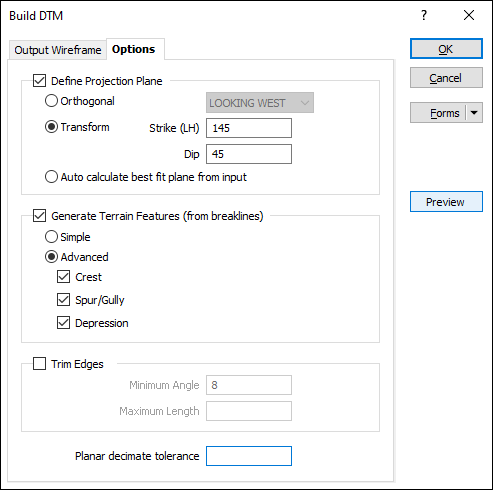Confirm with the OK button
493x490 pixels.
pyautogui.click(x=446, y=49)
